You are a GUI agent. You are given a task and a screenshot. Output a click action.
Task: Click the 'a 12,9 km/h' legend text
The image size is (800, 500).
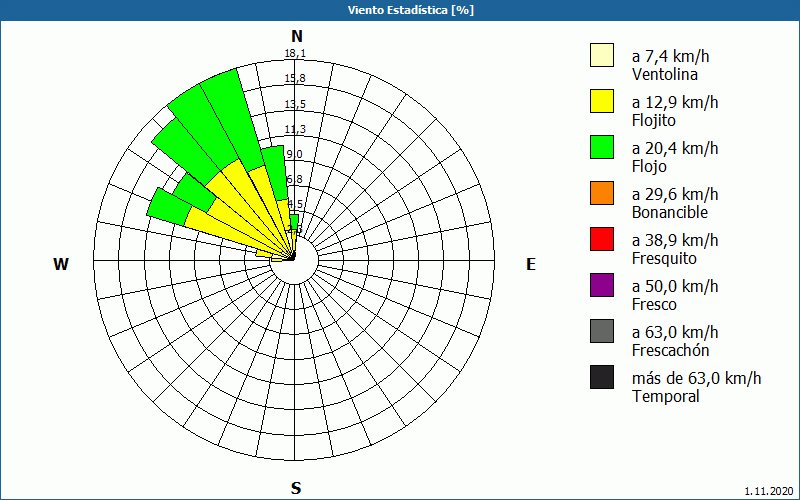[675, 102]
